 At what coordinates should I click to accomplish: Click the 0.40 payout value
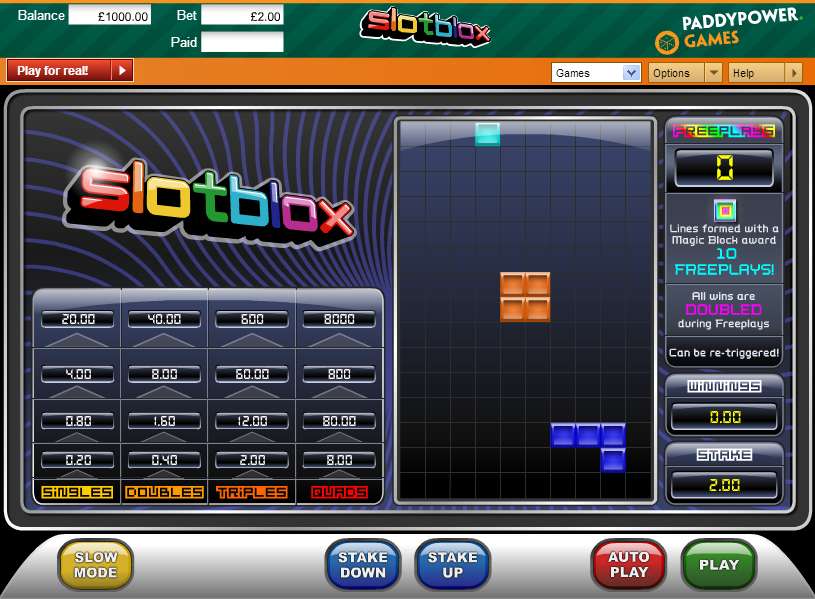[164, 460]
